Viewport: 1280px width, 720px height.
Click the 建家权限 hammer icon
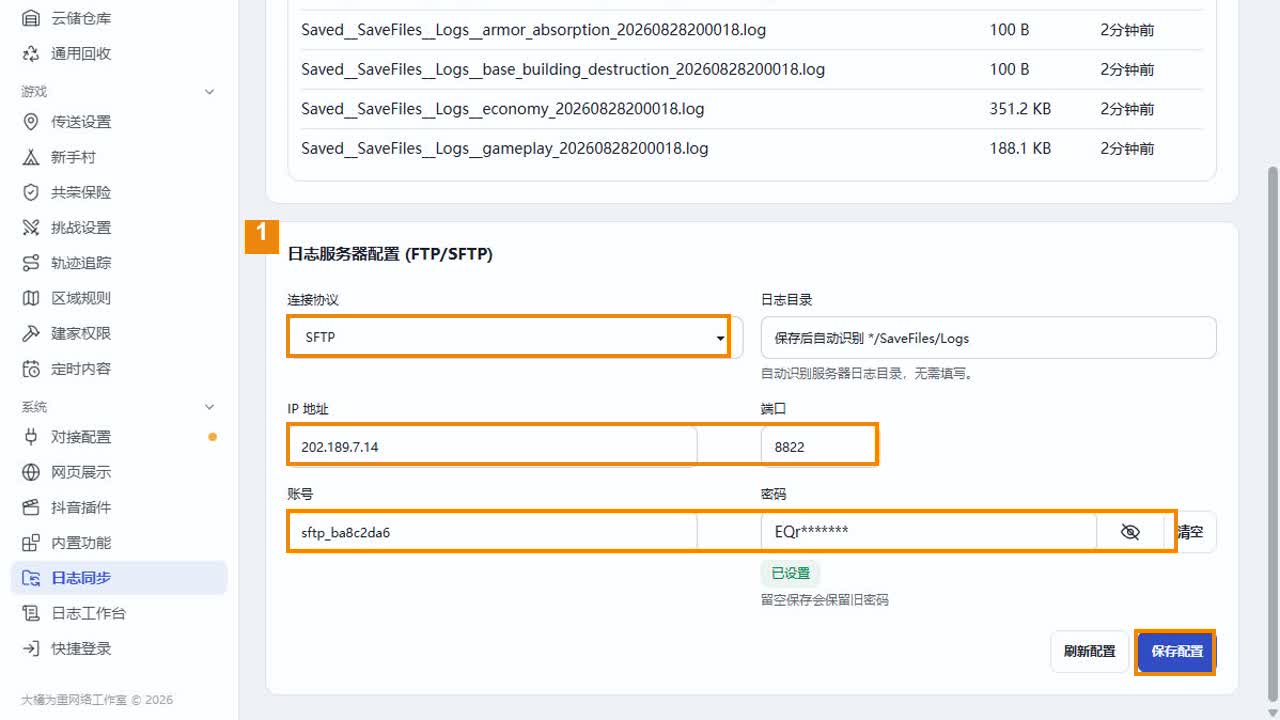(31, 333)
